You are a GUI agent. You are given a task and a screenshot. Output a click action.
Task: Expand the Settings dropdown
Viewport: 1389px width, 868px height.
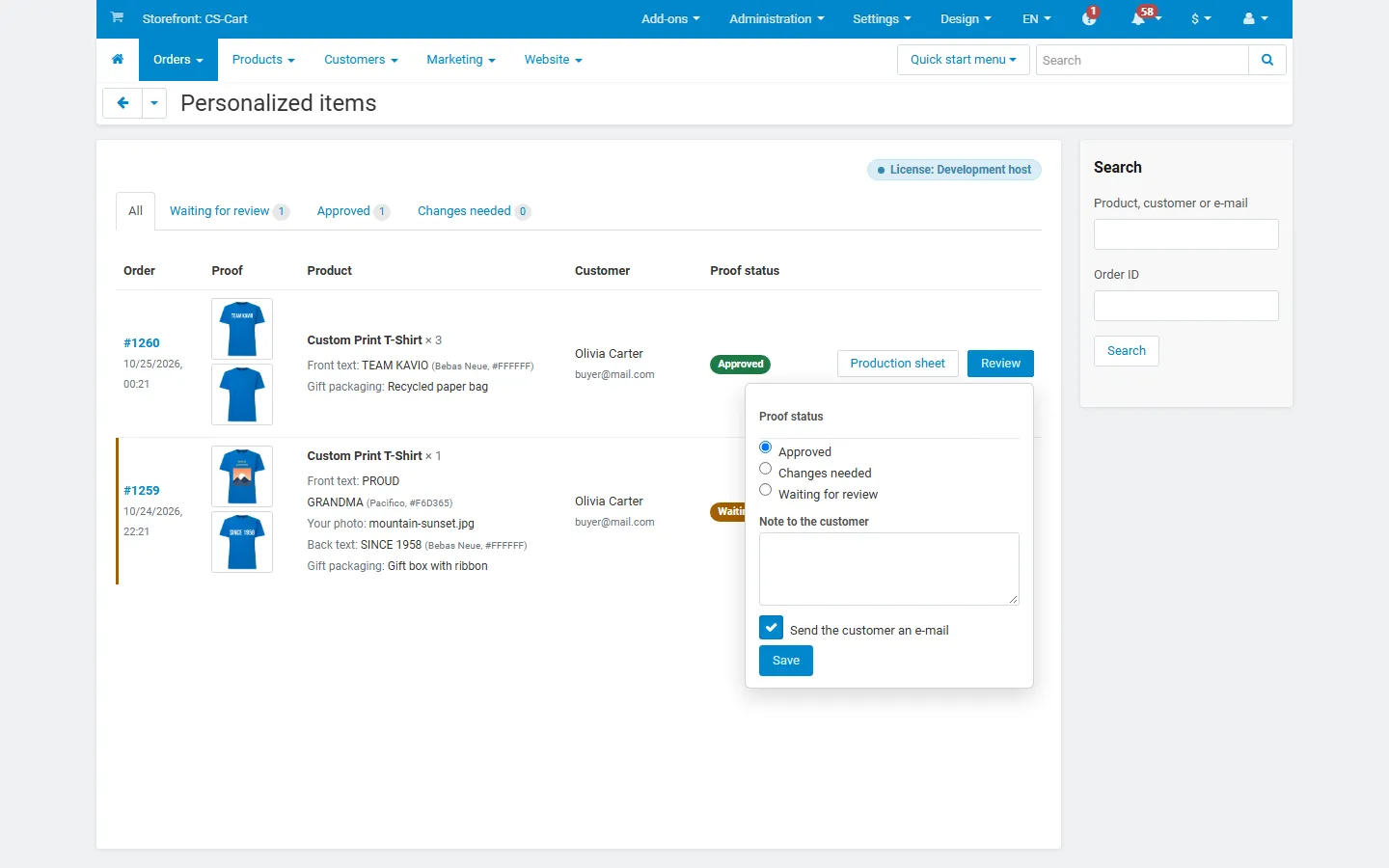pyautogui.click(x=882, y=18)
